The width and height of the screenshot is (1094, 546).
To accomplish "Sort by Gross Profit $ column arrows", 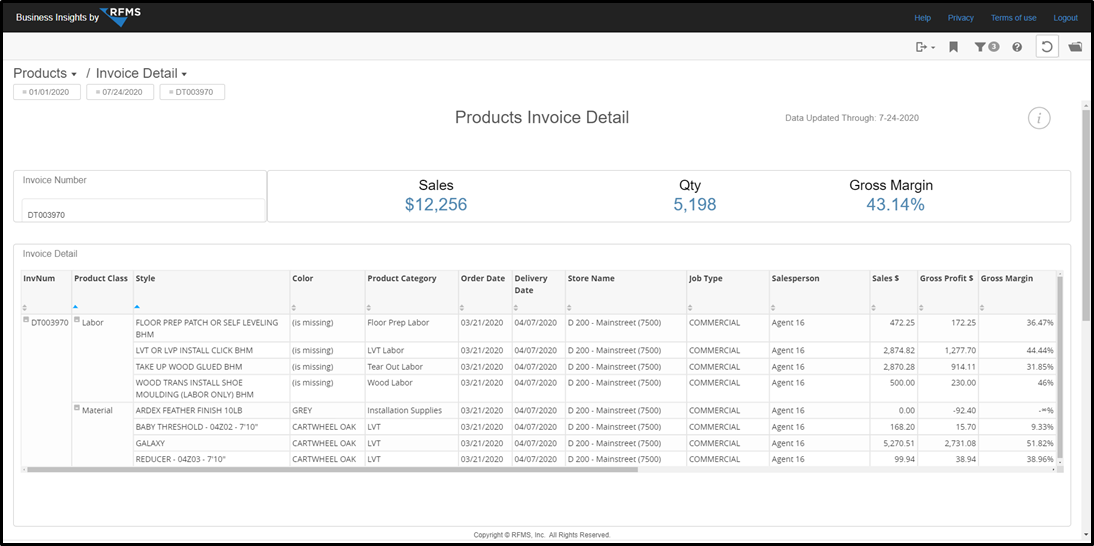I will tap(922, 307).
